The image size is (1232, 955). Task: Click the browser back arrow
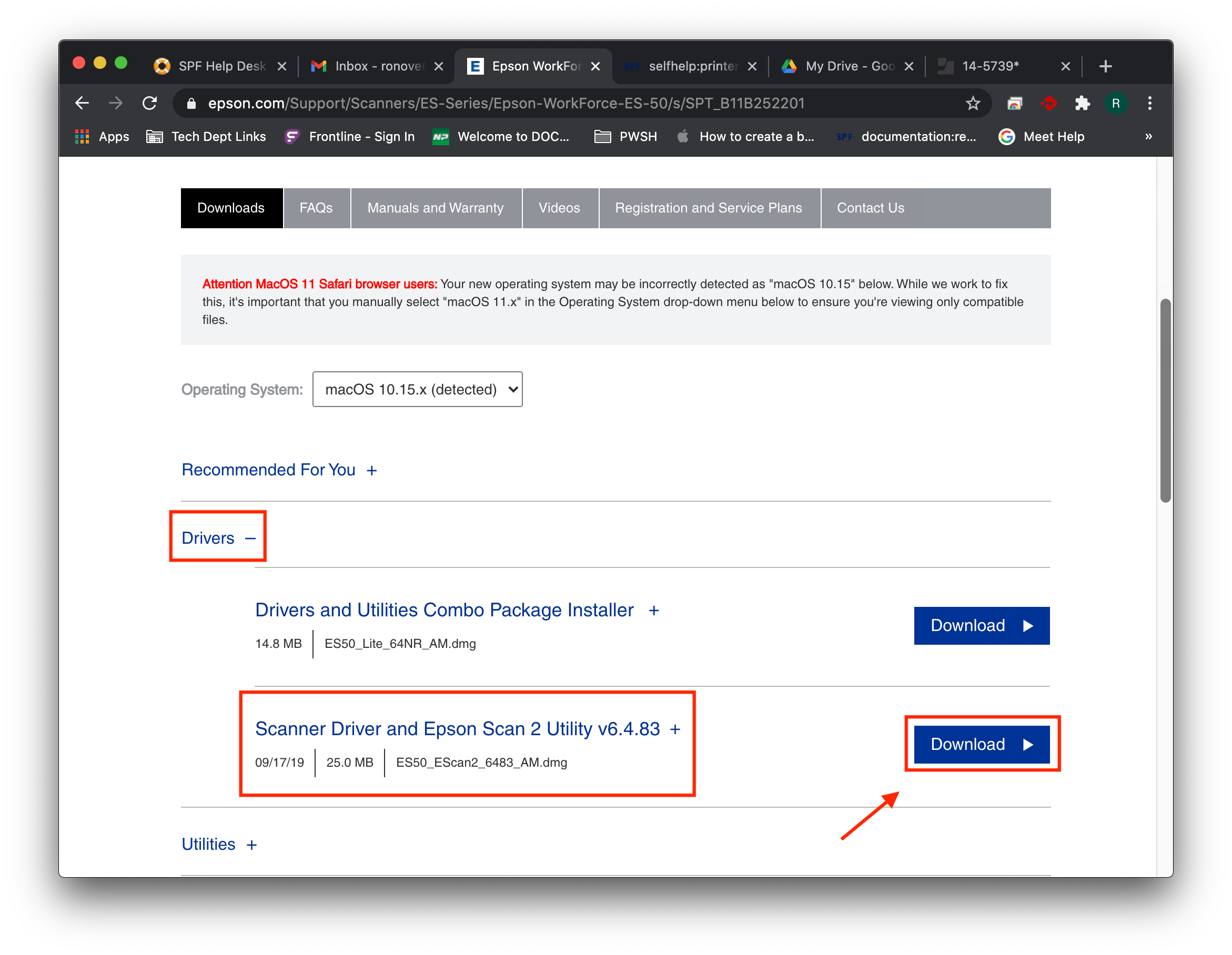(x=83, y=103)
